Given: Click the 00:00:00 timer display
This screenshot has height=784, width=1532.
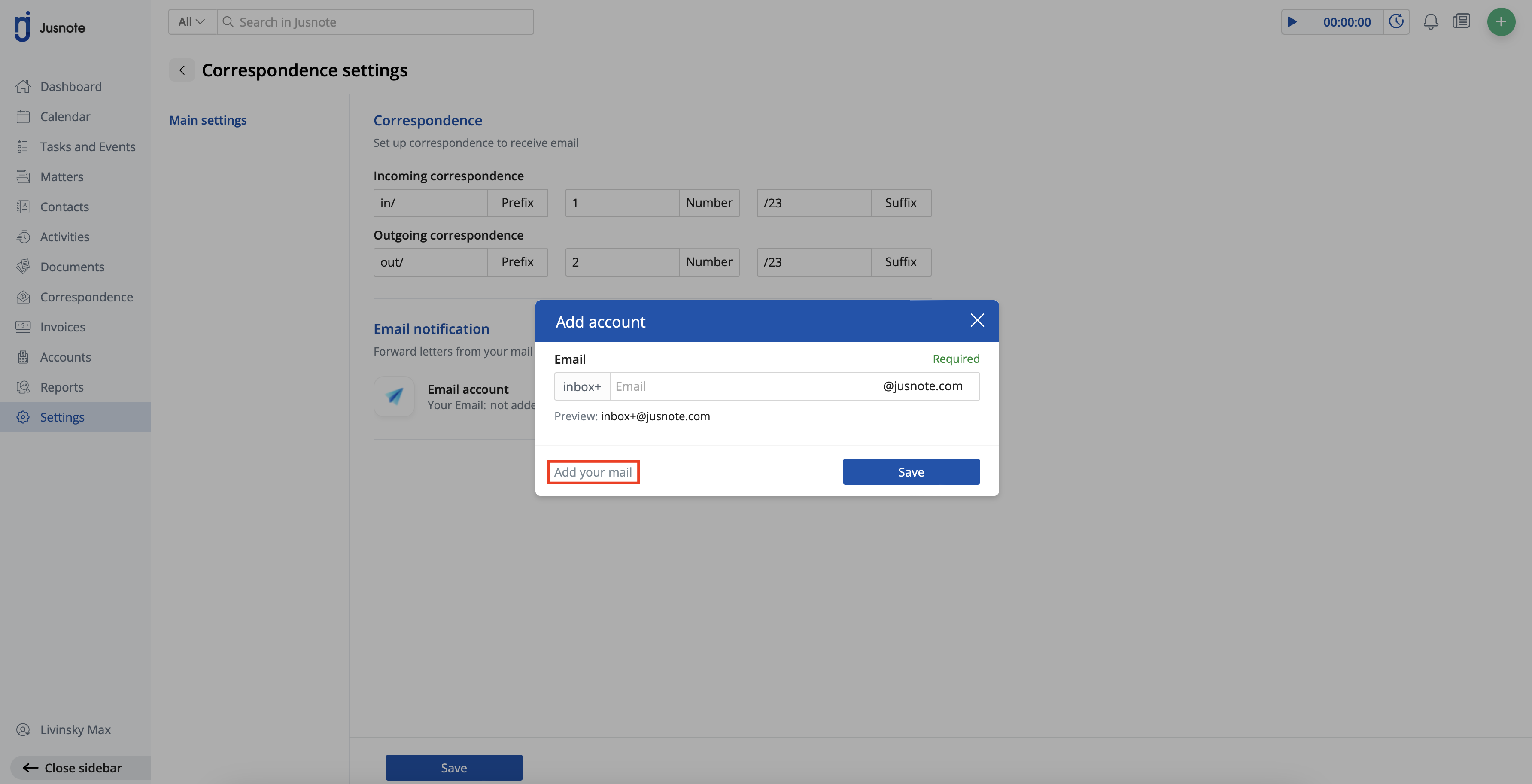Looking at the screenshot, I should 1347,22.
